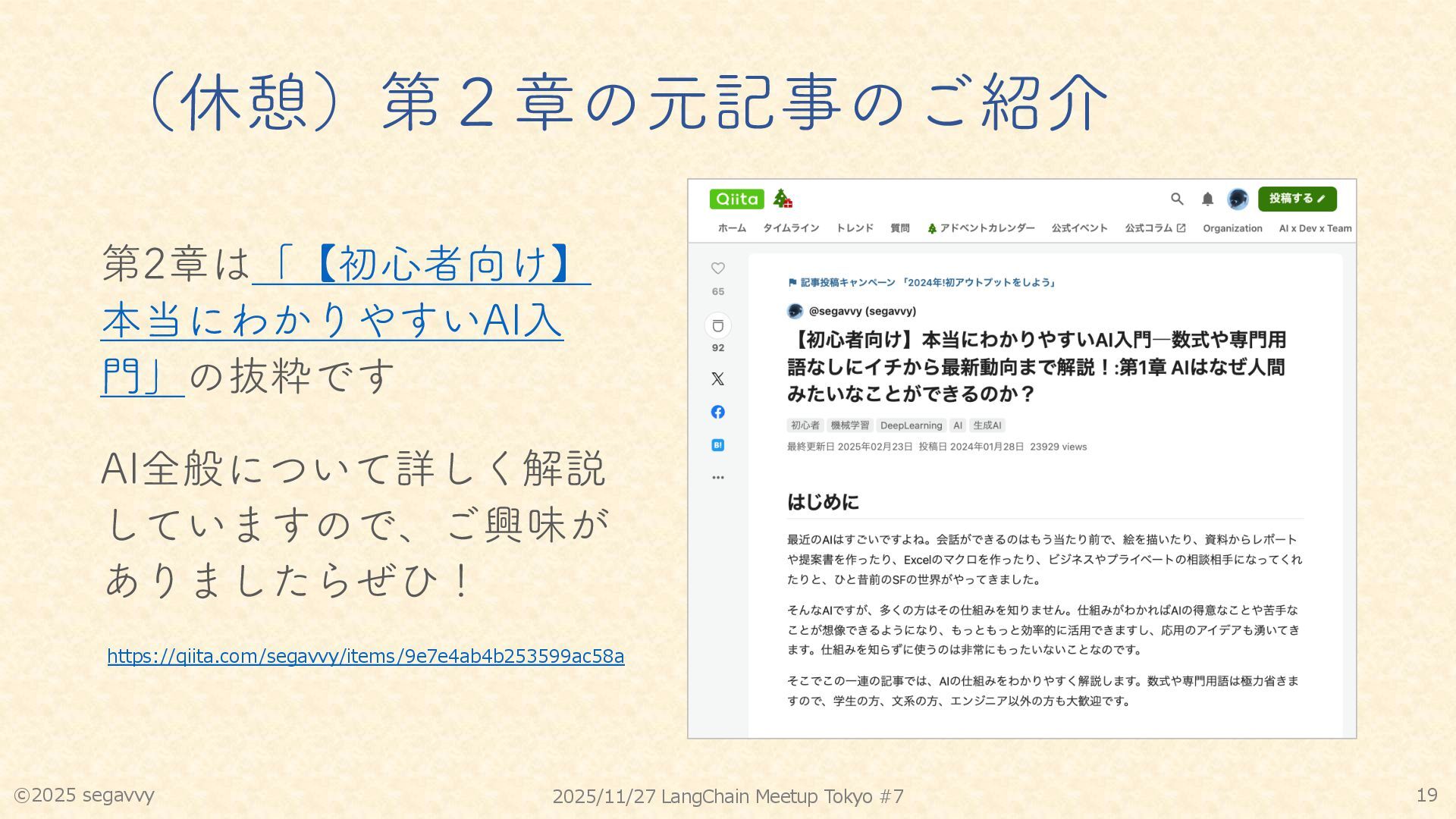Open notifications bell icon
This screenshot has height=819, width=1456.
[x=1207, y=199]
